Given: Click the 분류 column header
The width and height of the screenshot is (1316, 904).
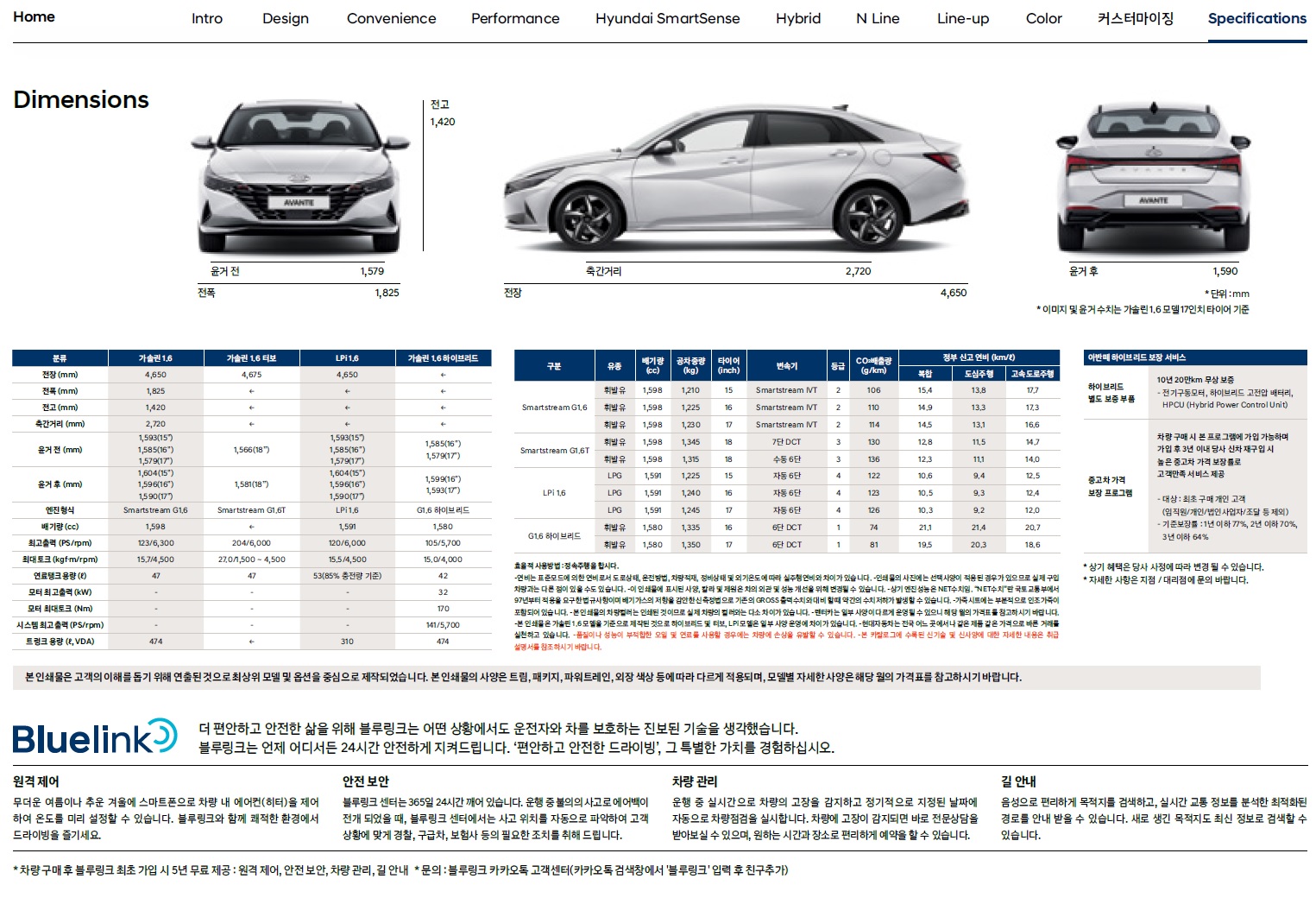Looking at the screenshot, I should click(60, 358).
